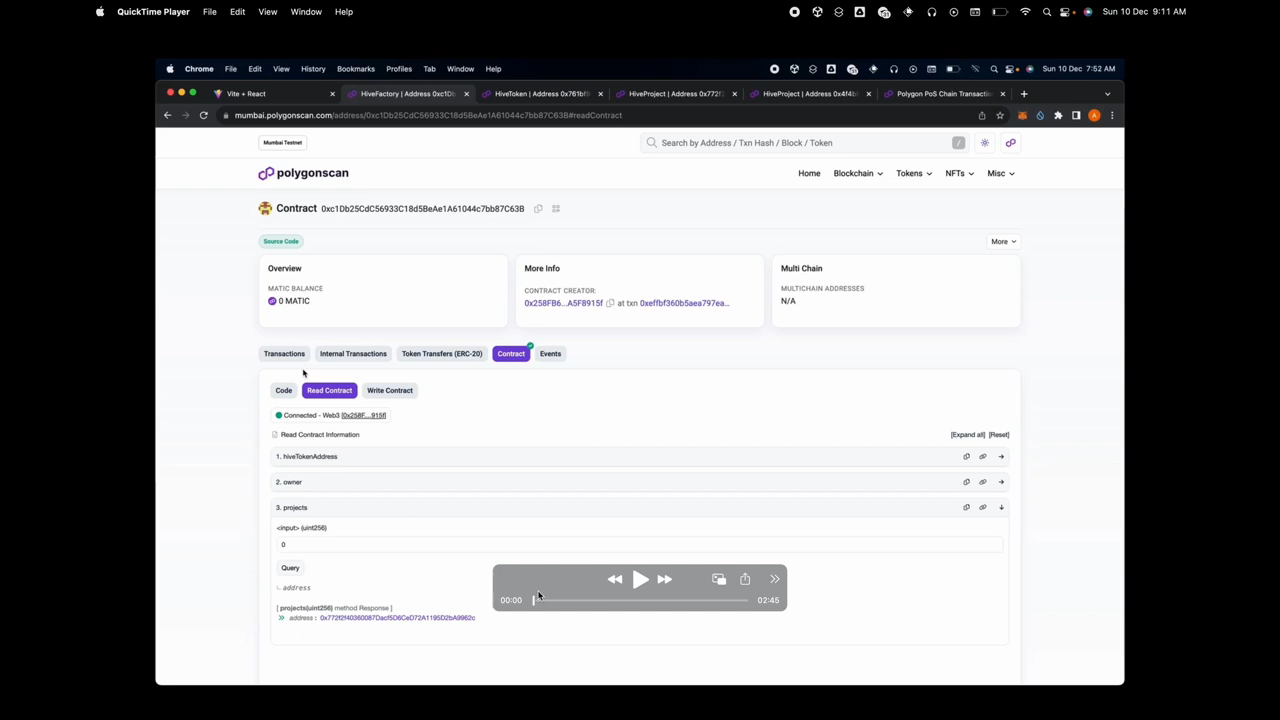This screenshot has height=720, width=1280.
Task: Open NFTs nav dropdown
Action: [x=959, y=173]
